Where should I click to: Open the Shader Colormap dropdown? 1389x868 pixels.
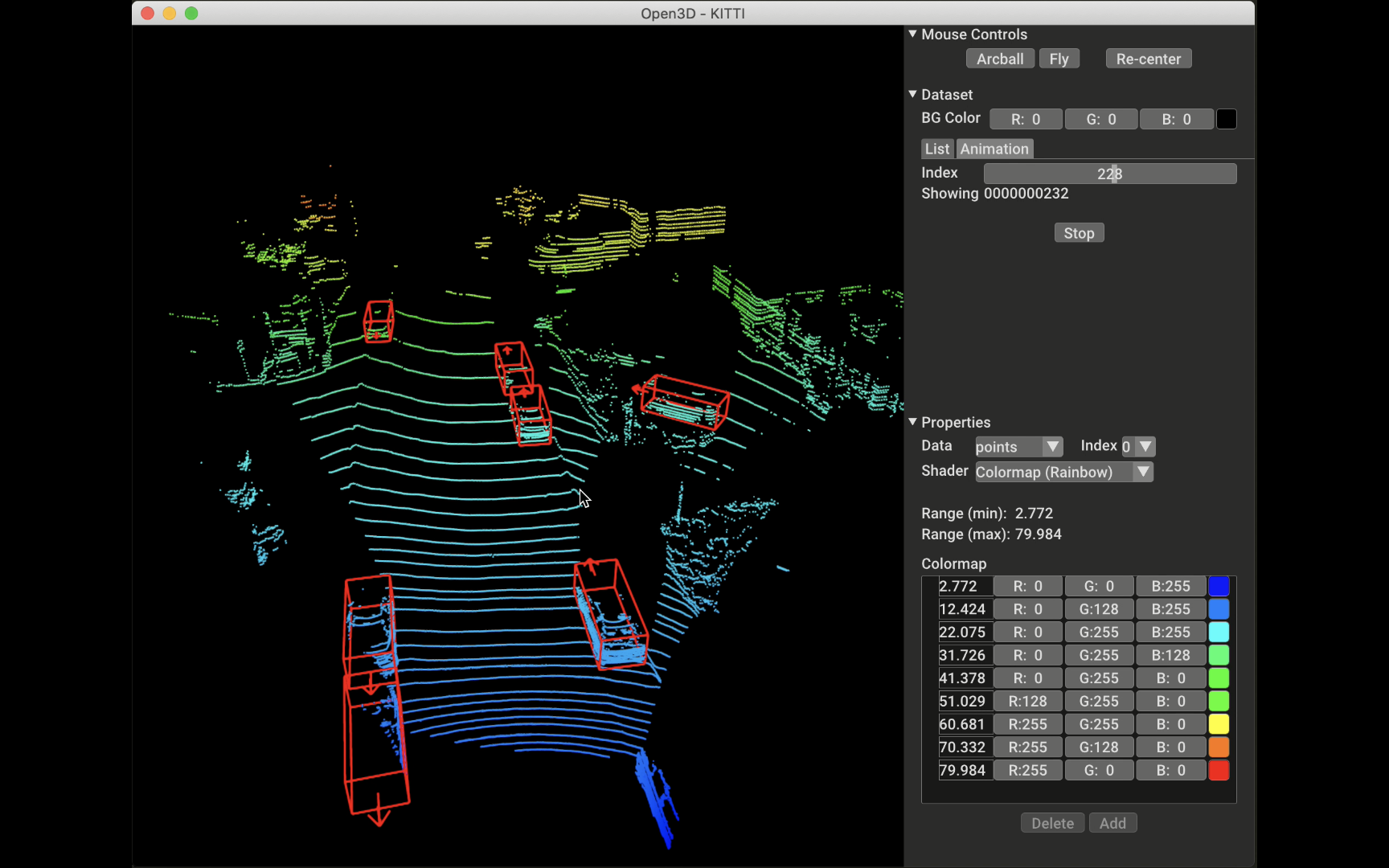coord(1063,472)
